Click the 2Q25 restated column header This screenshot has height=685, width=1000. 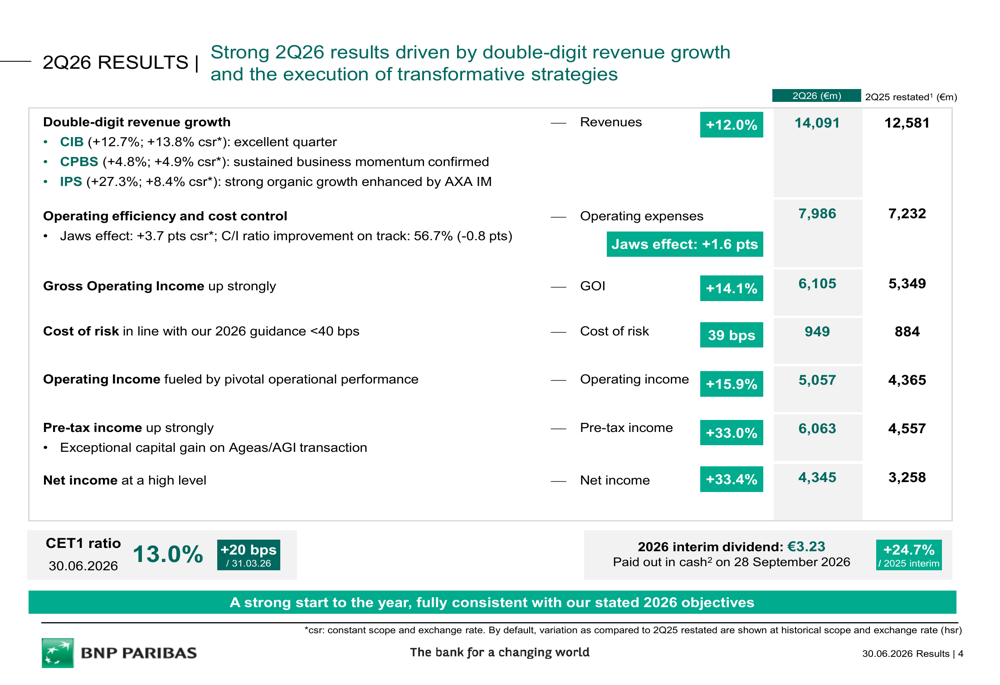pos(911,96)
